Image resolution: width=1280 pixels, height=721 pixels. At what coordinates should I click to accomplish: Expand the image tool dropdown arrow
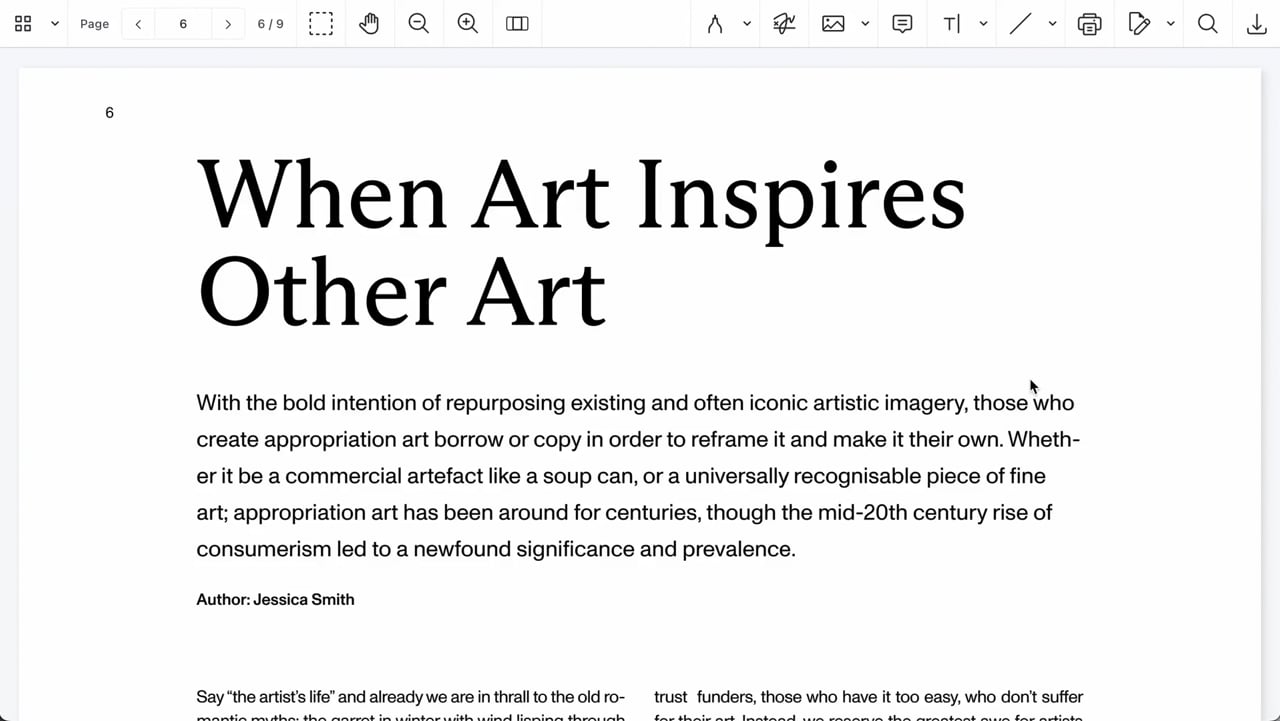click(x=865, y=24)
